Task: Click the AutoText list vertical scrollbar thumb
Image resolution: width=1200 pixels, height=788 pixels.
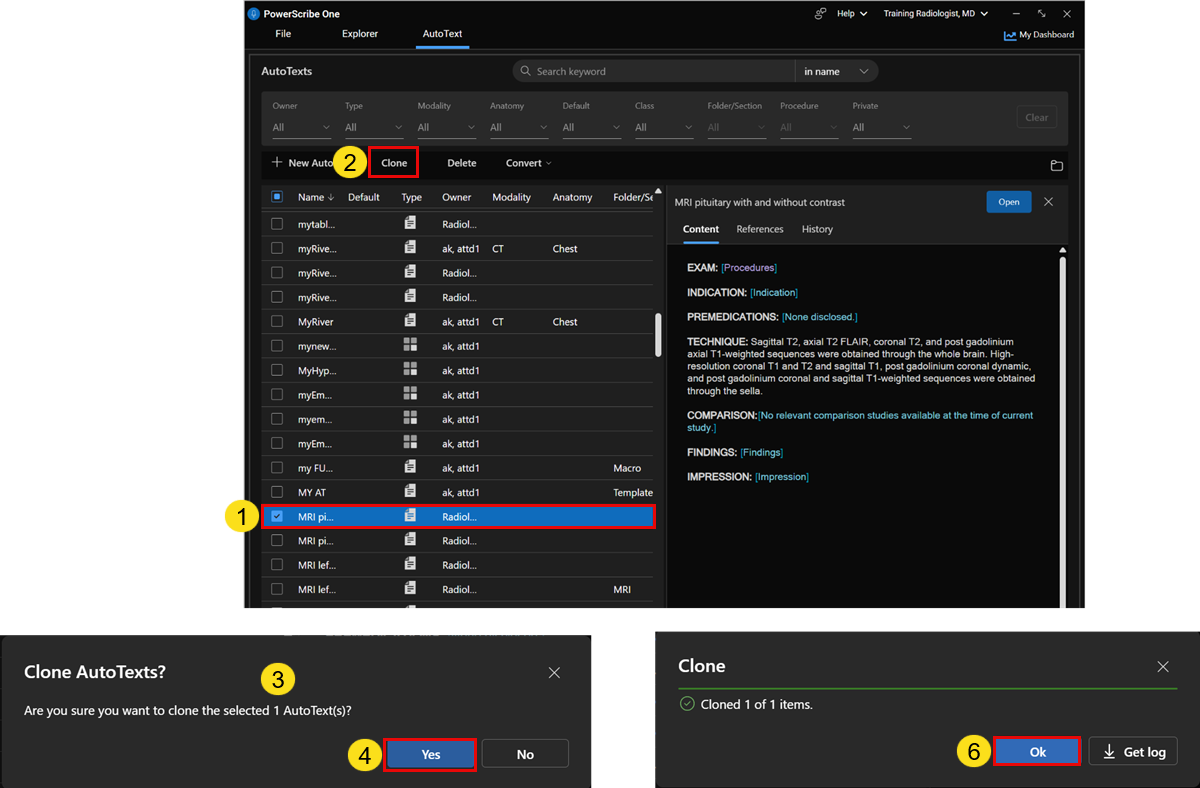Action: 657,335
